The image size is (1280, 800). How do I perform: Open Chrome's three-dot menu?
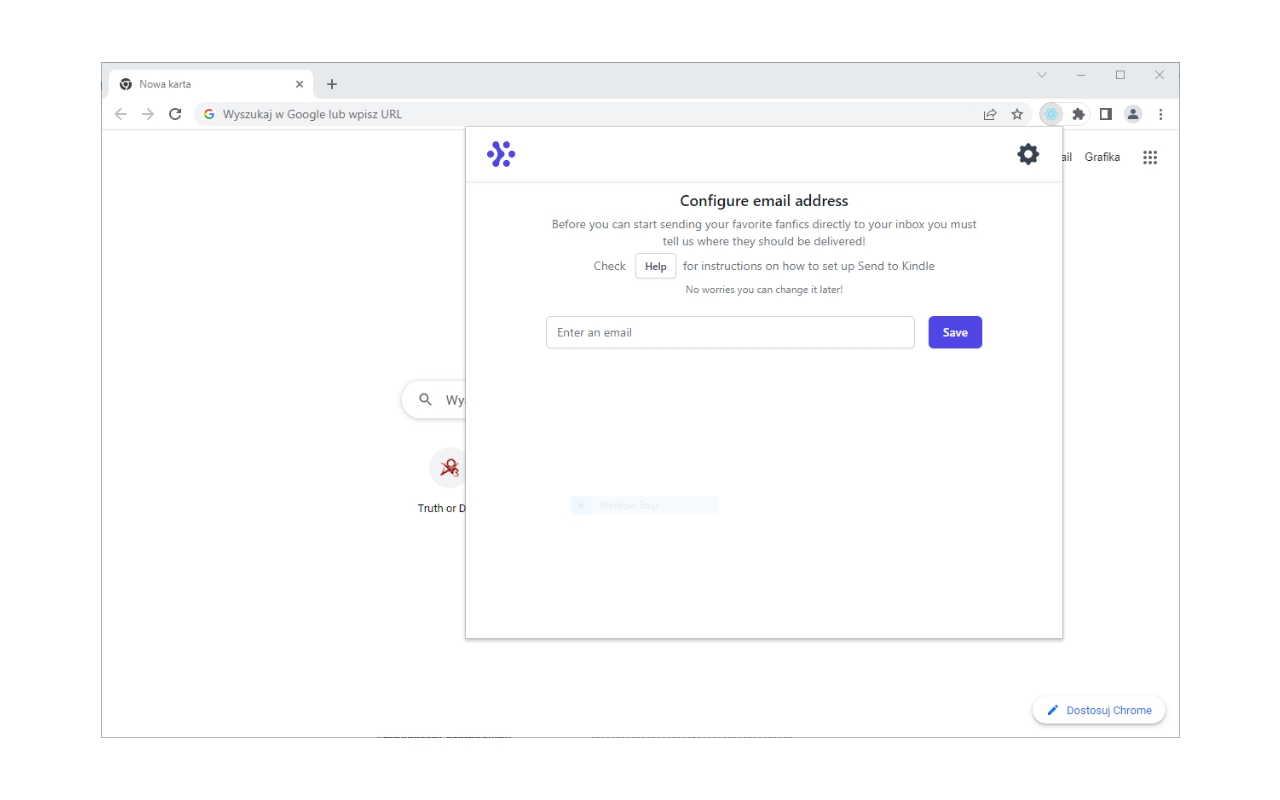[1161, 114]
